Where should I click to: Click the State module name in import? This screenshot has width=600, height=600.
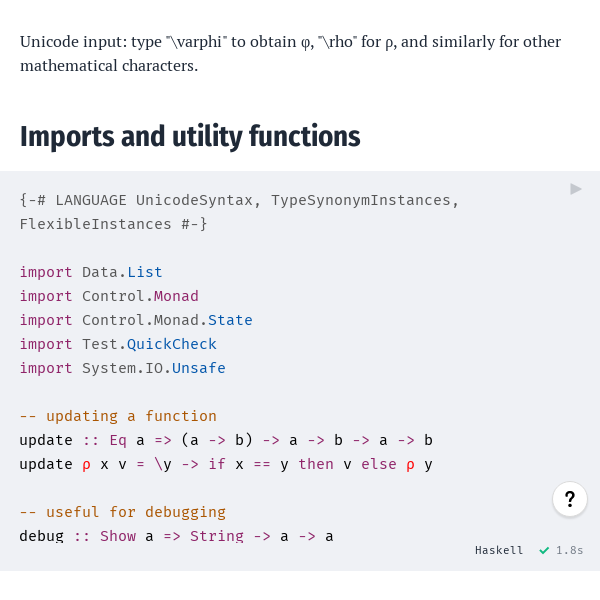click(x=230, y=320)
